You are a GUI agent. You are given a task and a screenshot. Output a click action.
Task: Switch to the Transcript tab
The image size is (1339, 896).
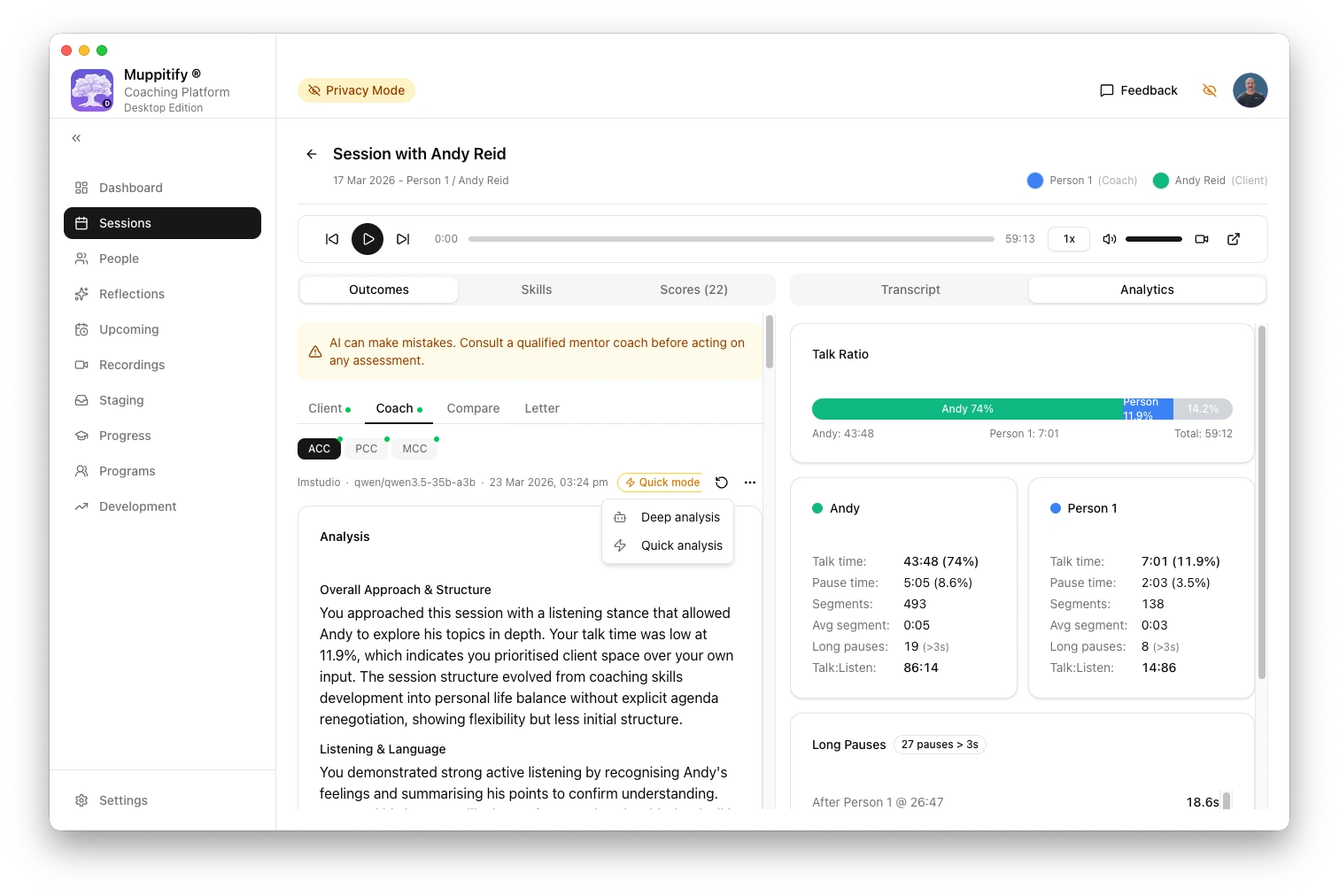pos(910,290)
